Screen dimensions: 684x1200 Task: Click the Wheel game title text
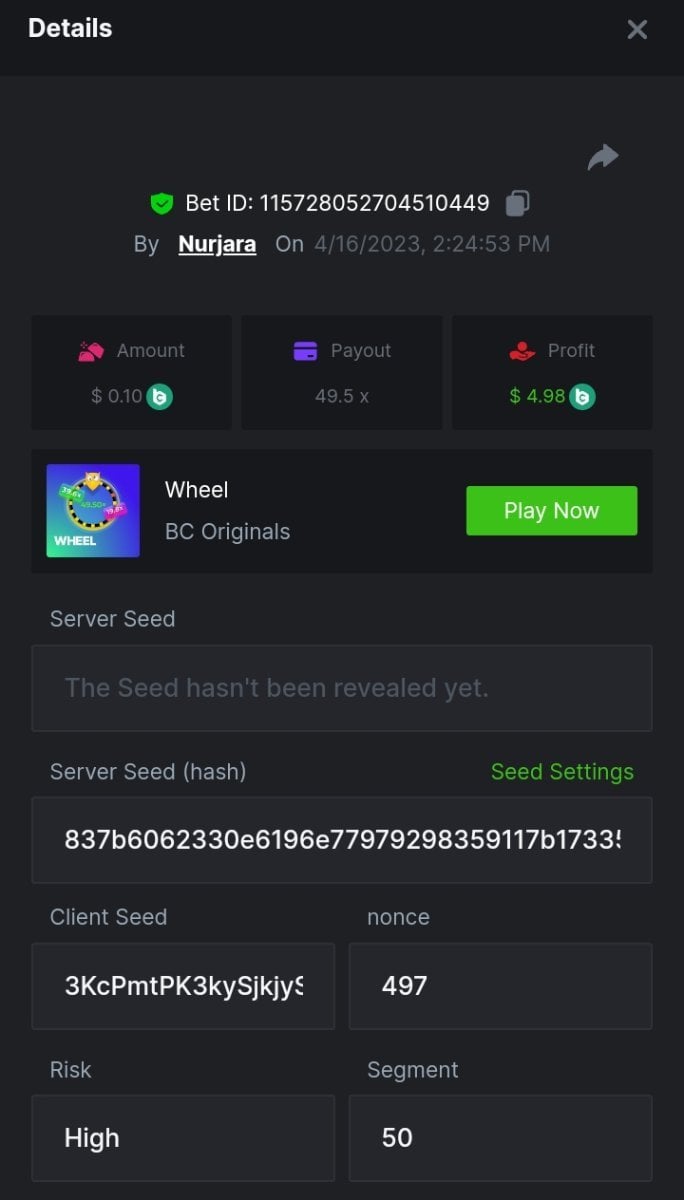(x=197, y=490)
